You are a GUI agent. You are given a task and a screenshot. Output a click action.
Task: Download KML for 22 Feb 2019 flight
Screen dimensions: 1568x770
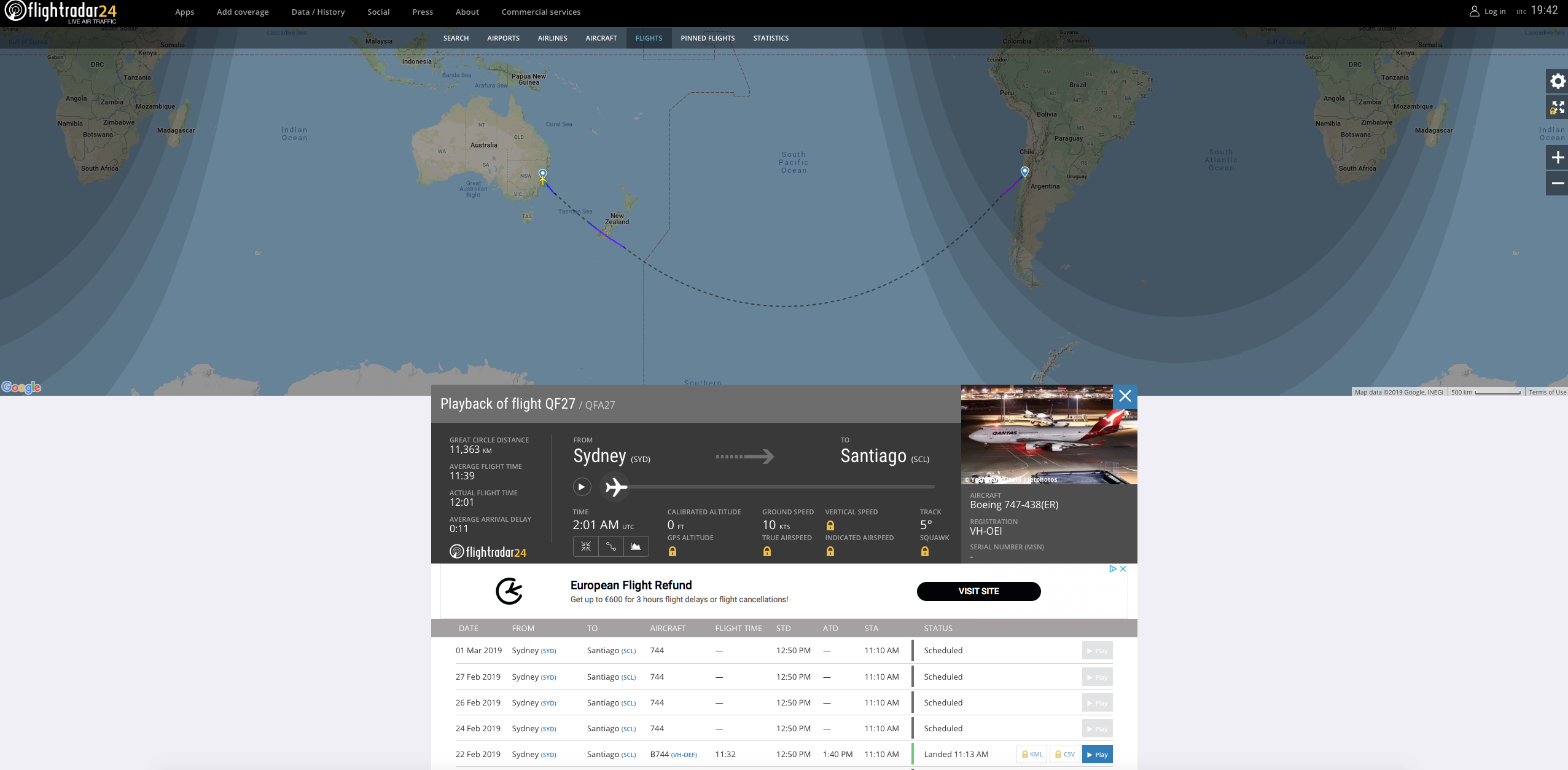[1032, 755]
